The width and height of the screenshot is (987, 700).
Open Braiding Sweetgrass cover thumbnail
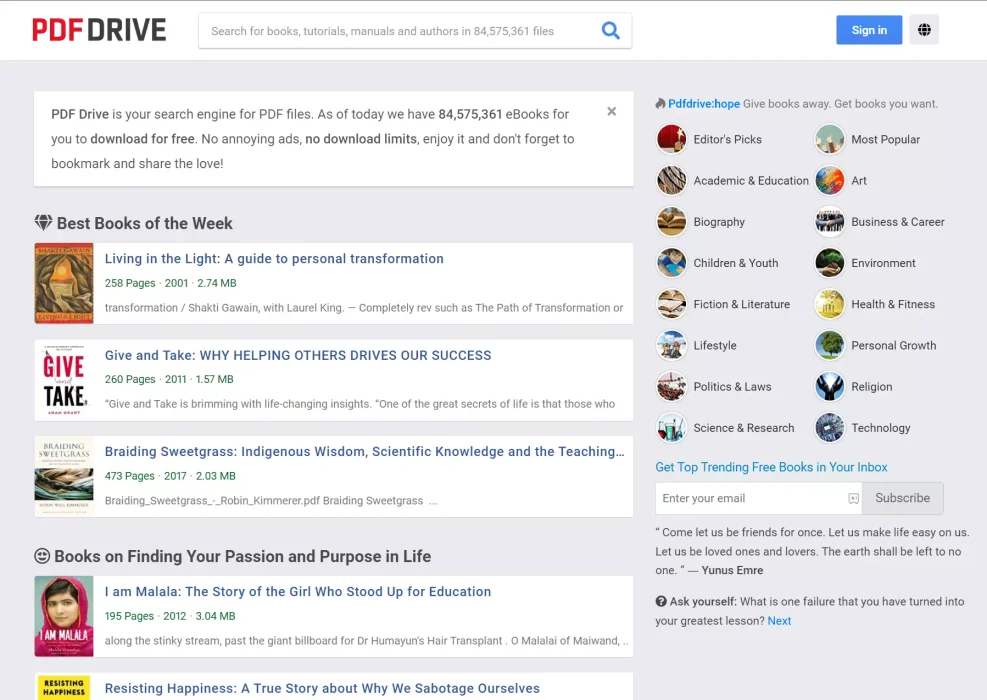coord(64,477)
